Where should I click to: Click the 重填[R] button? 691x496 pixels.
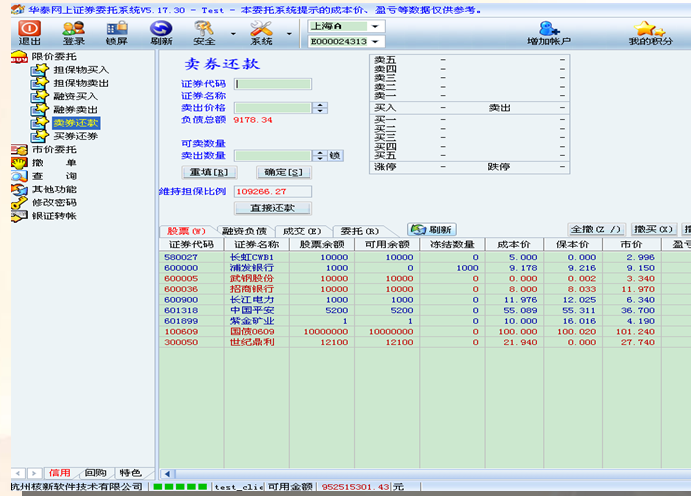209,172
